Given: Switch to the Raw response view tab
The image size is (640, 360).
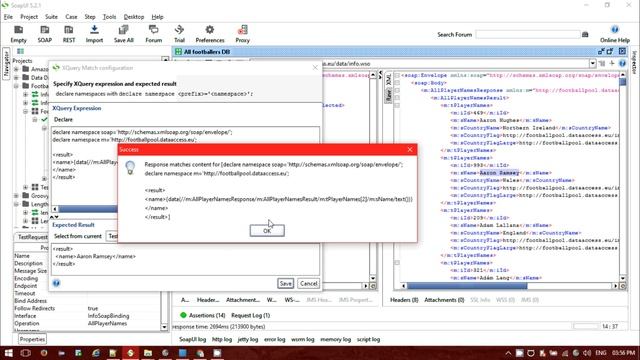Looking at the screenshot, I should pos(389,96).
